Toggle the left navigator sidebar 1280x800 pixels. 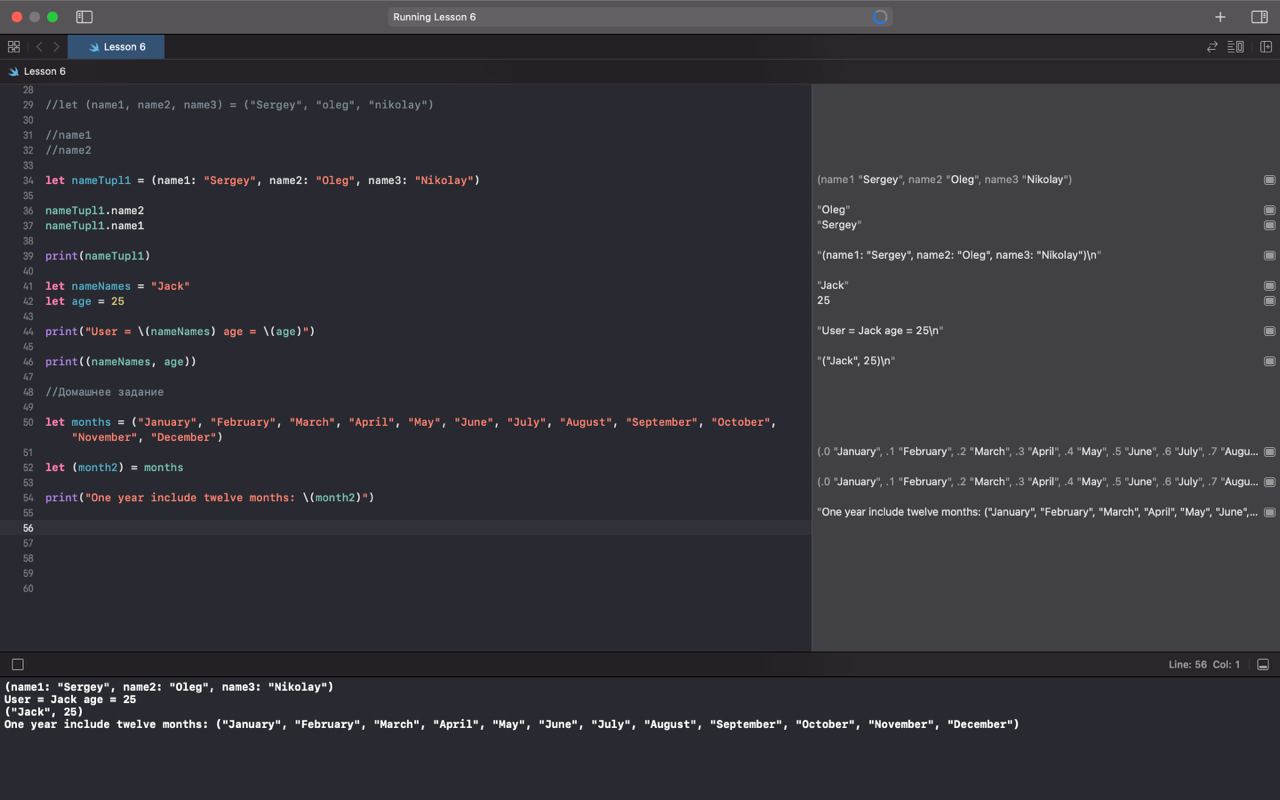pyautogui.click(x=84, y=17)
